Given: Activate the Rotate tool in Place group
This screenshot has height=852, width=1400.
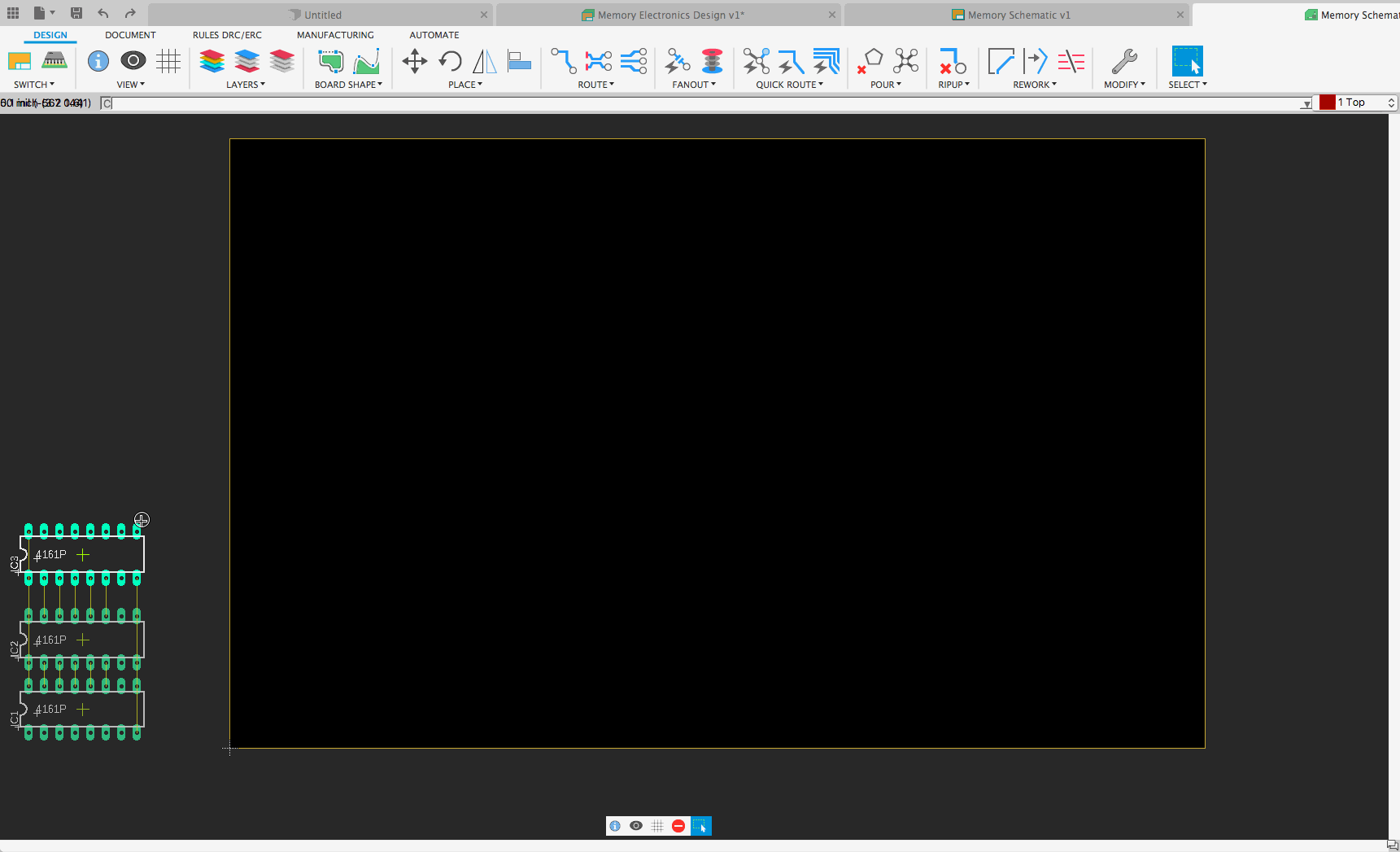Looking at the screenshot, I should click(x=450, y=61).
